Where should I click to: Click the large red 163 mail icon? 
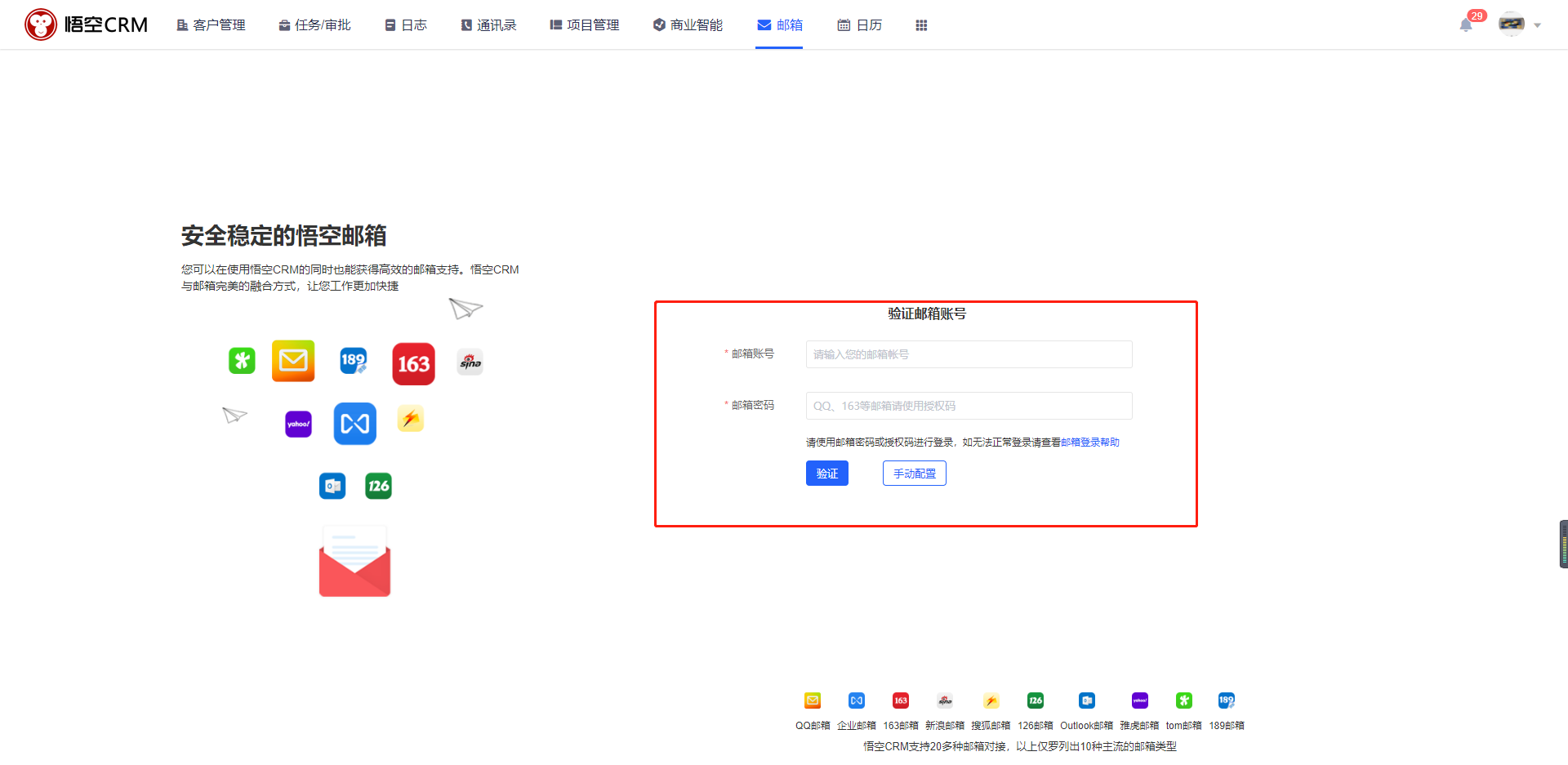413,364
